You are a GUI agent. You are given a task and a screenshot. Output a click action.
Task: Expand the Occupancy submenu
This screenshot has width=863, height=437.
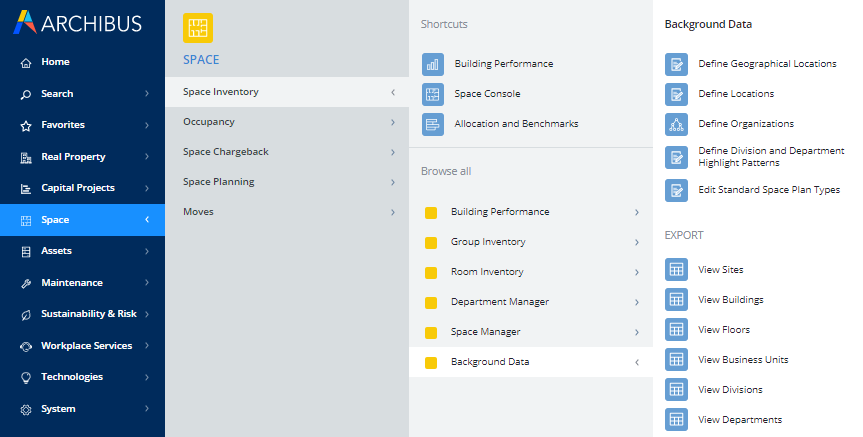pos(393,122)
